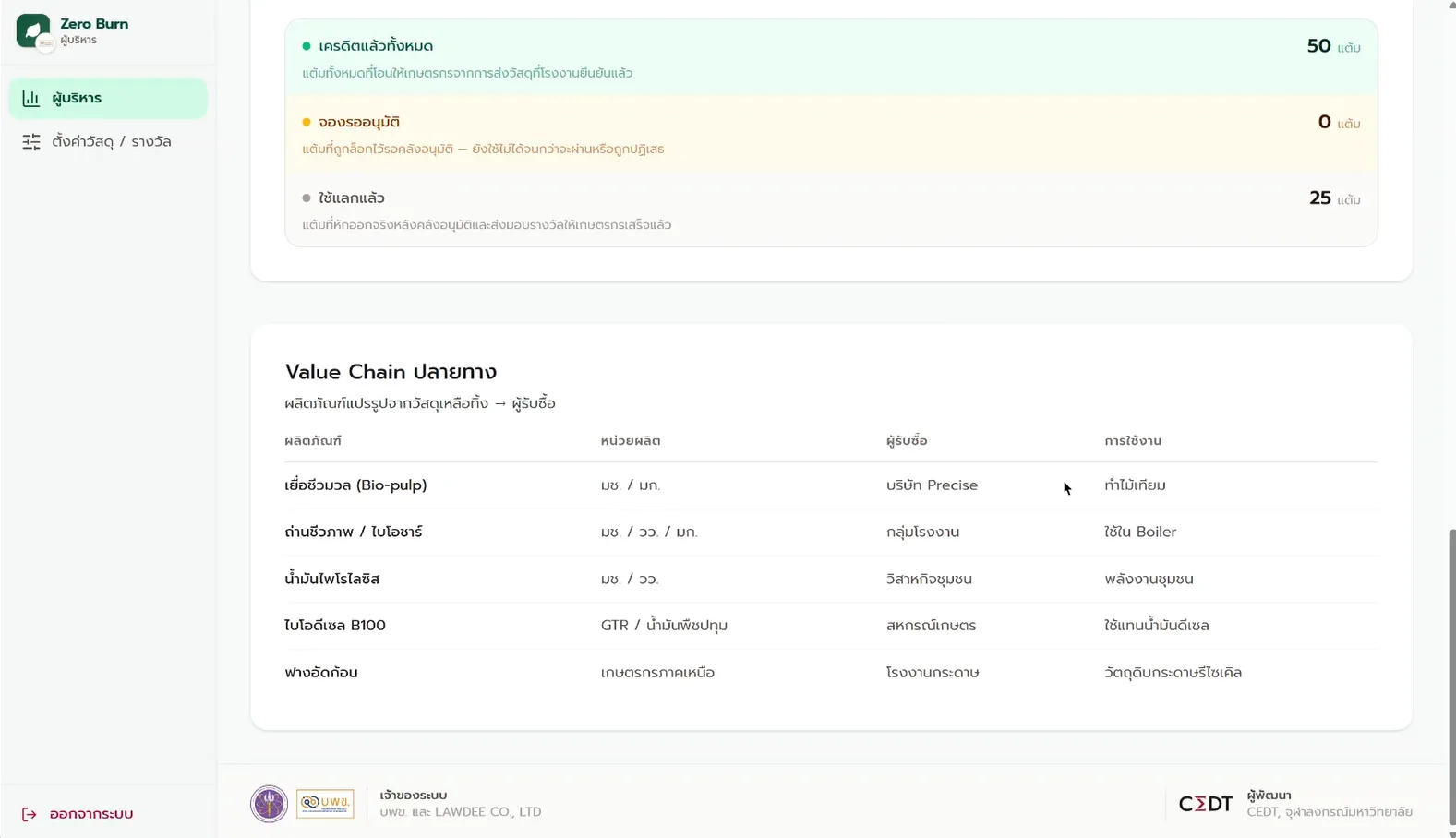Click the bar chart icon beside ผู้บริหาร

point(31,98)
